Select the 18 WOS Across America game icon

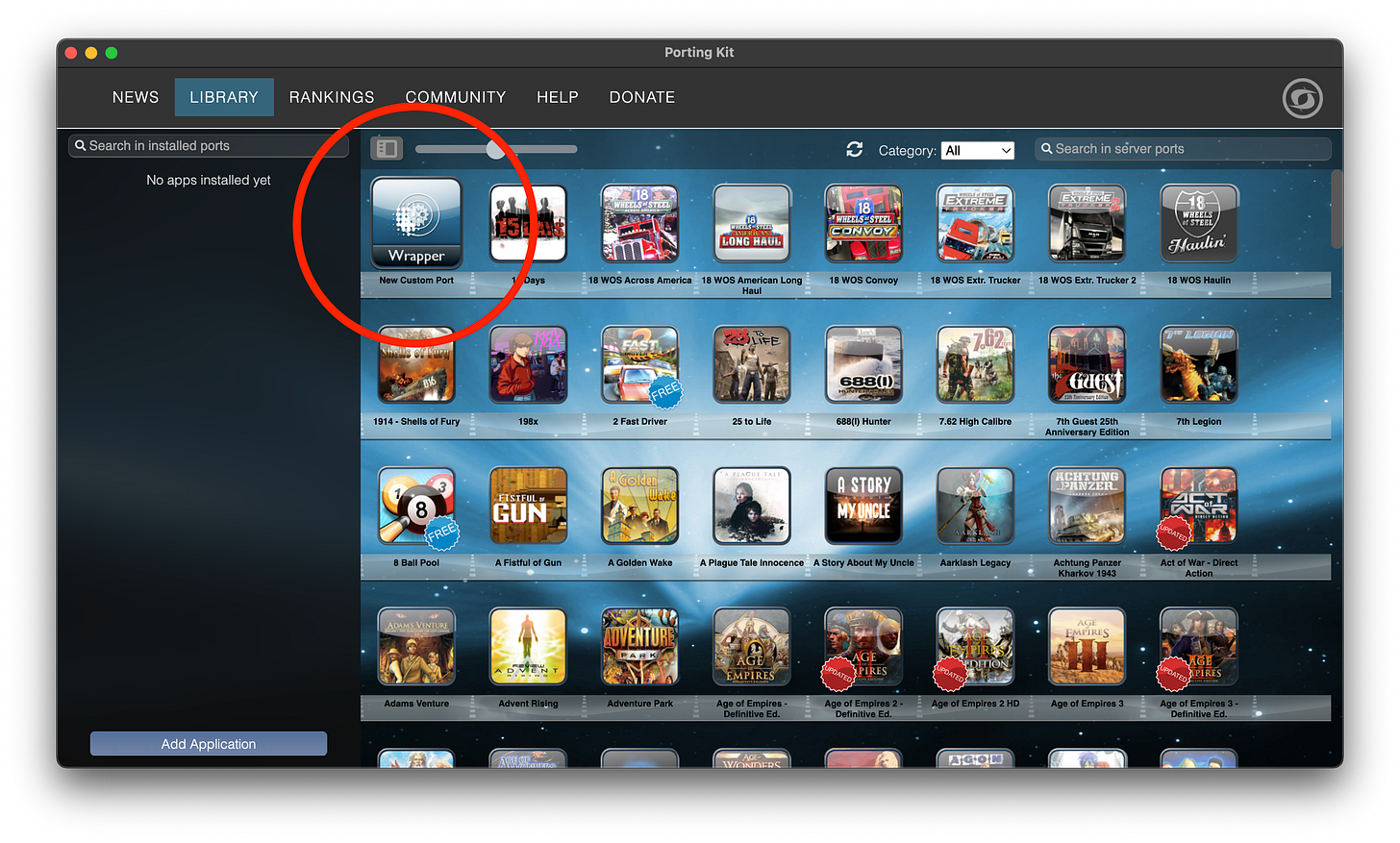coord(639,223)
